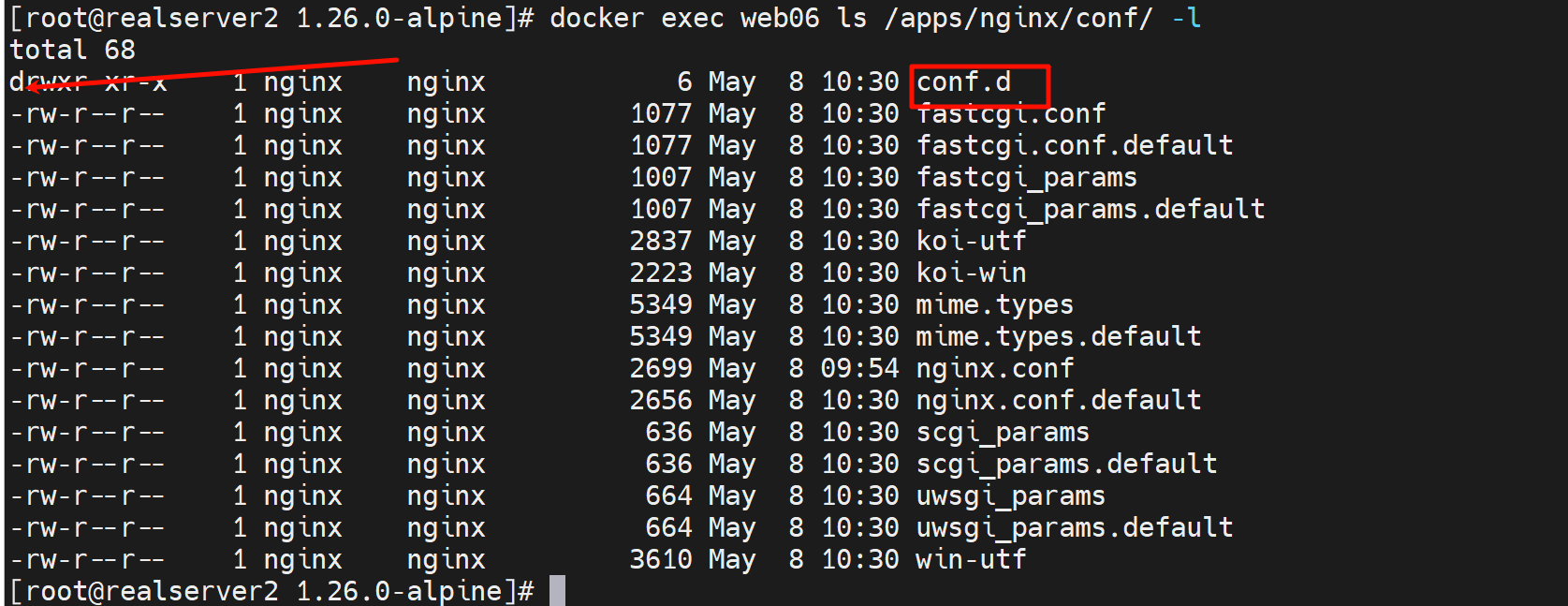The image size is (1568, 606).
Task: Click the 09:54 modification time
Action: click(859, 369)
